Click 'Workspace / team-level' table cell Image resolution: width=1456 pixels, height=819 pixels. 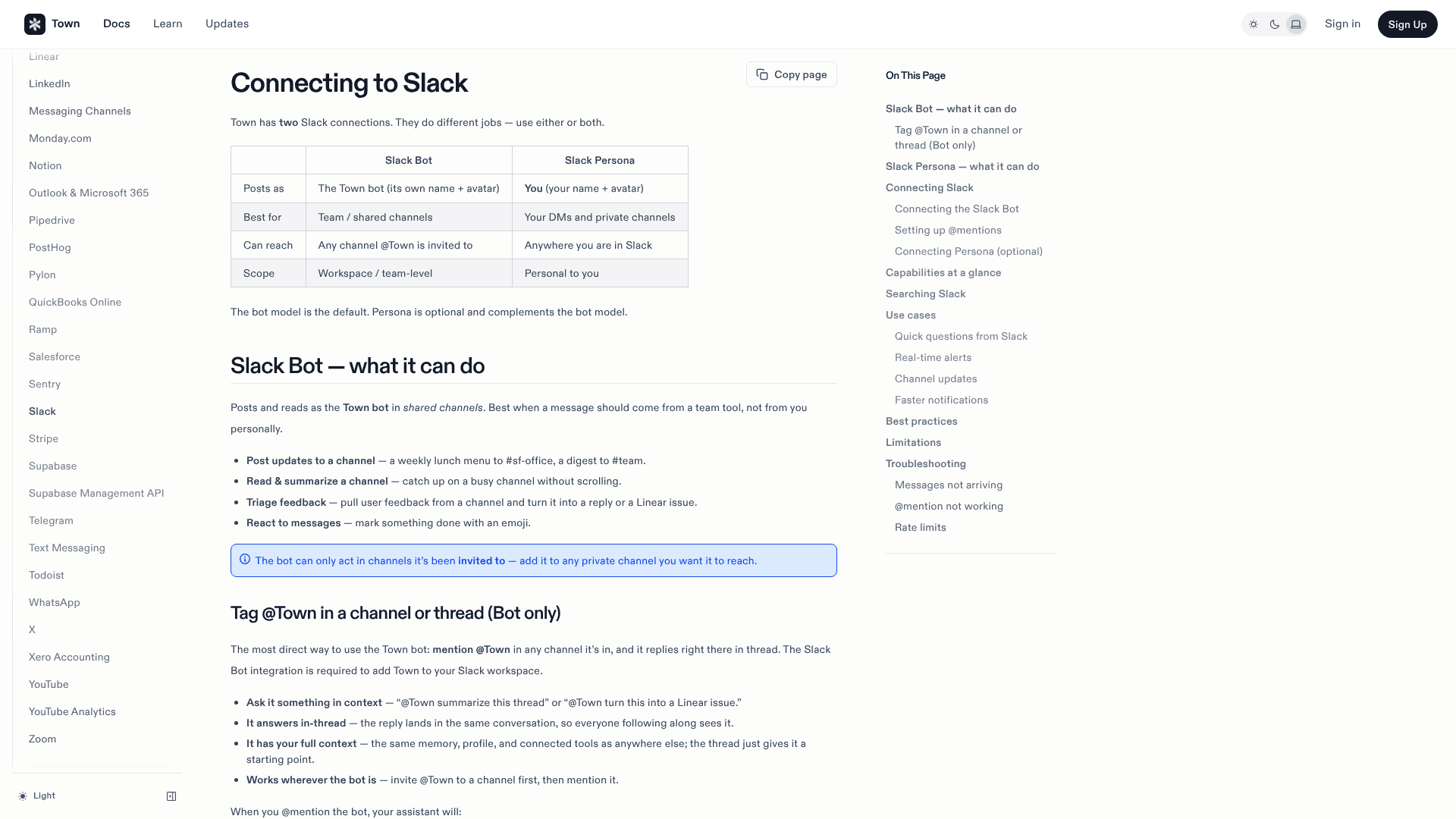(409, 273)
